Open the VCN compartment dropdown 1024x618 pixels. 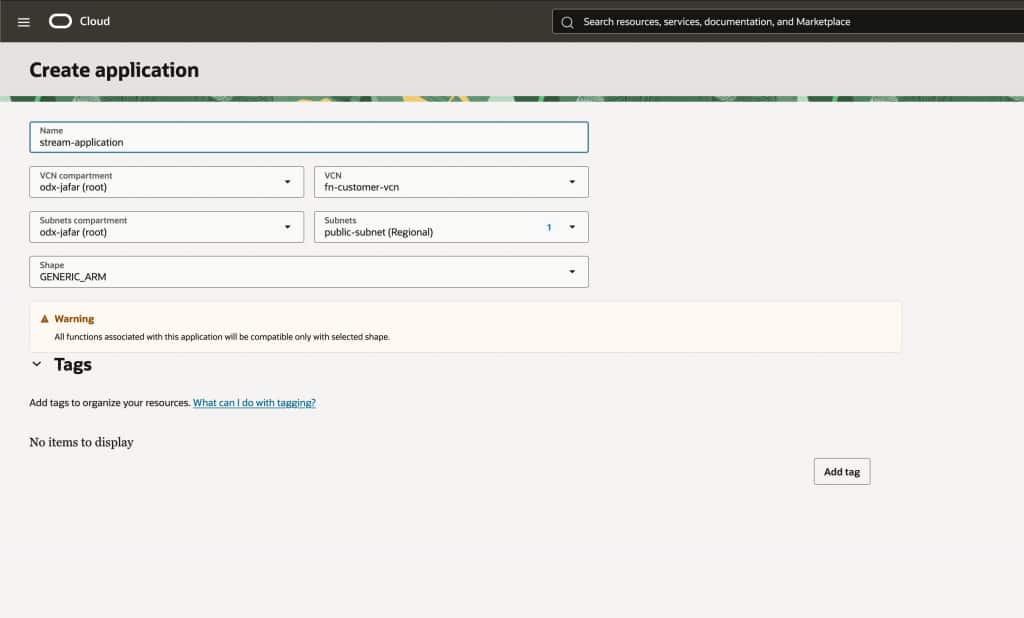[x=167, y=182]
